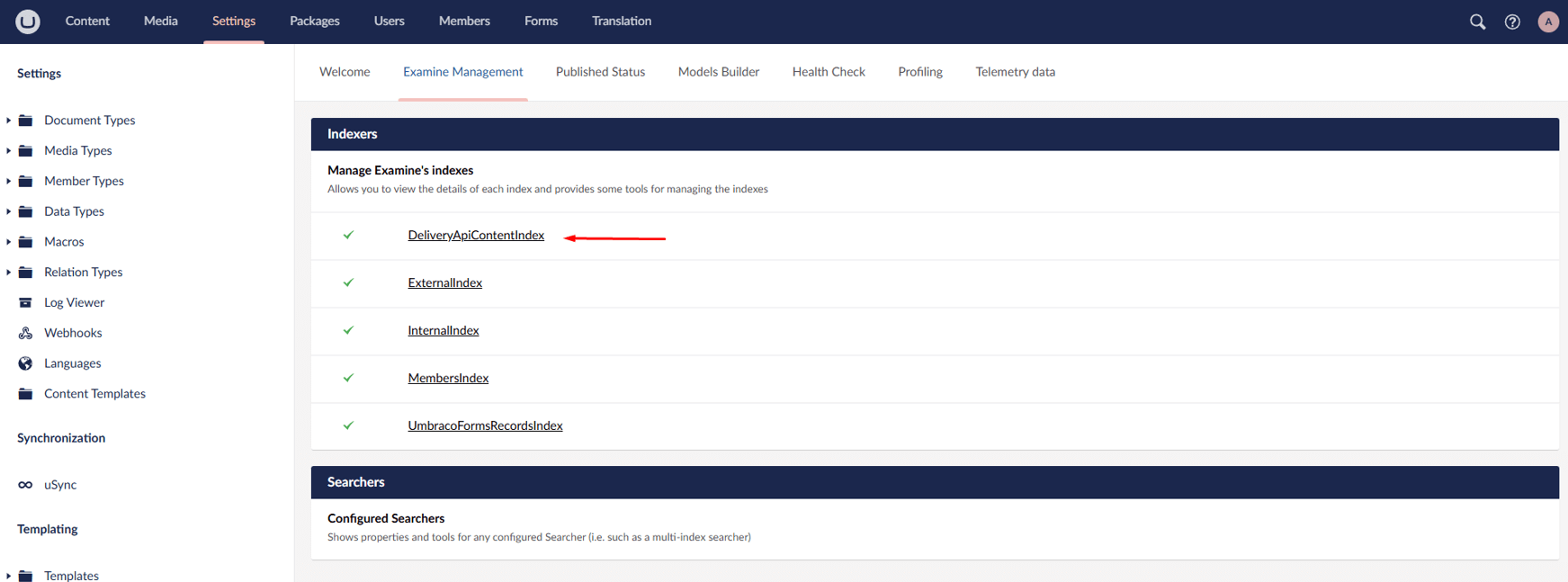
Task: Open the Translation section
Action: click(622, 21)
